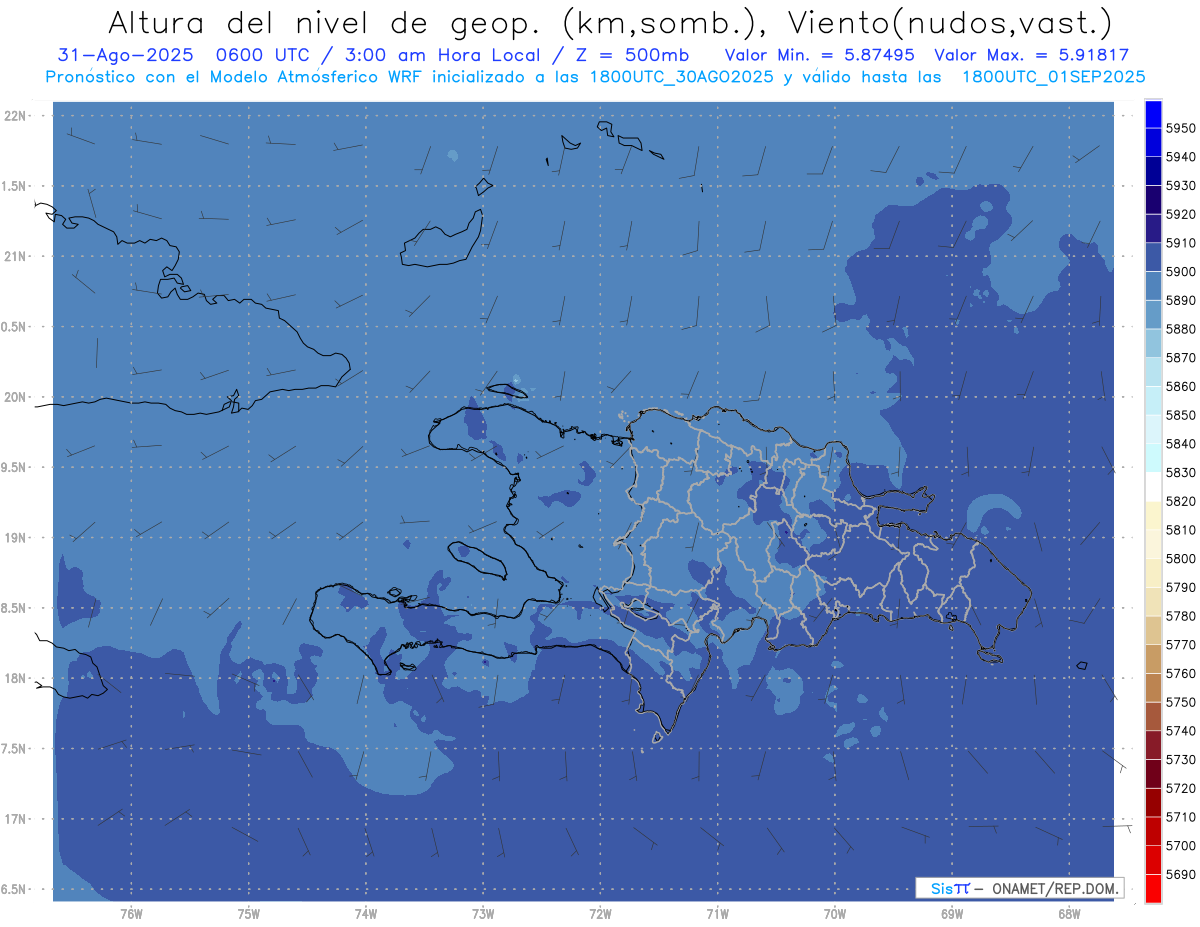Click the "22N" latitude label
Viewport: 1200px width, 927px height.
[15, 116]
